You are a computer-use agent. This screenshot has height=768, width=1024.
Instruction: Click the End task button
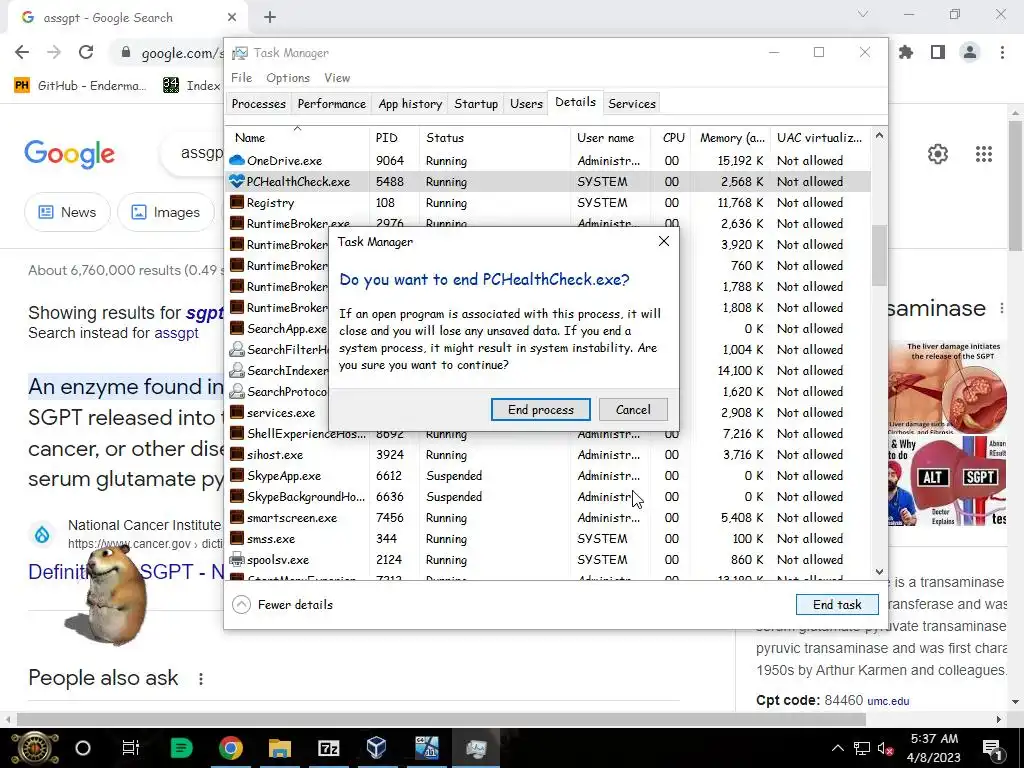837,605
